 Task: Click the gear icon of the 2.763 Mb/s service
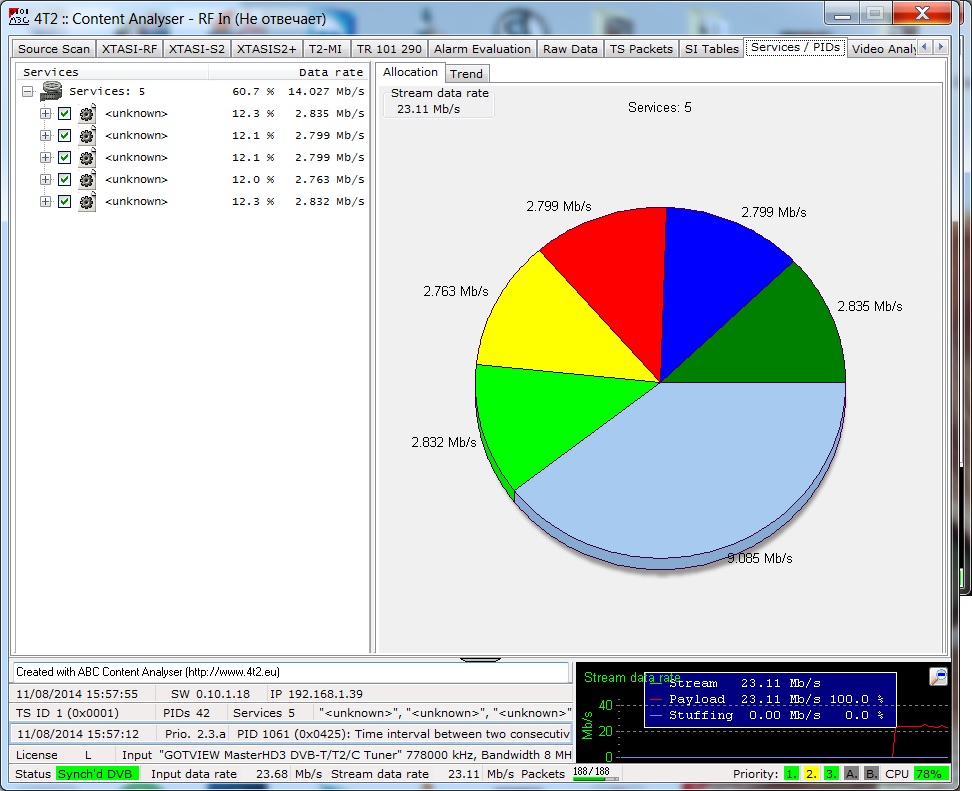[87, 180]
